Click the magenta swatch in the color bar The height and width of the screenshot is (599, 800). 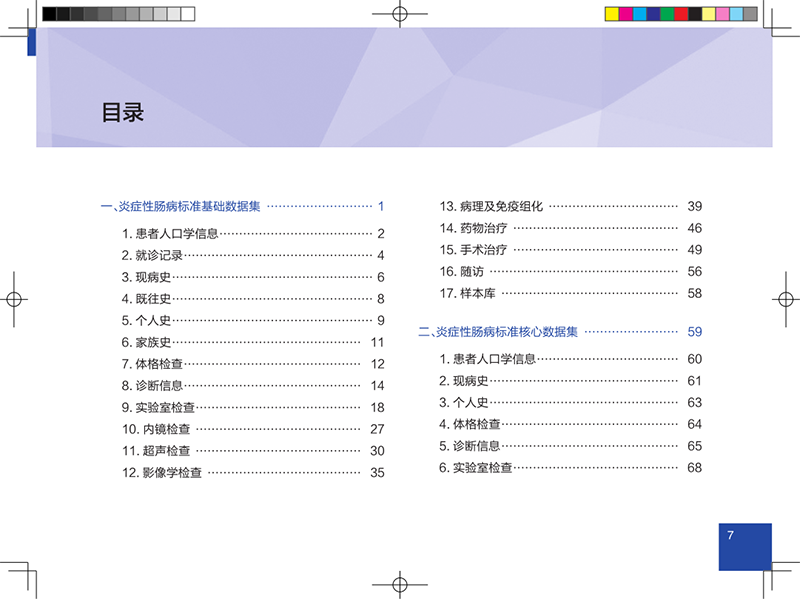(626, 14)
